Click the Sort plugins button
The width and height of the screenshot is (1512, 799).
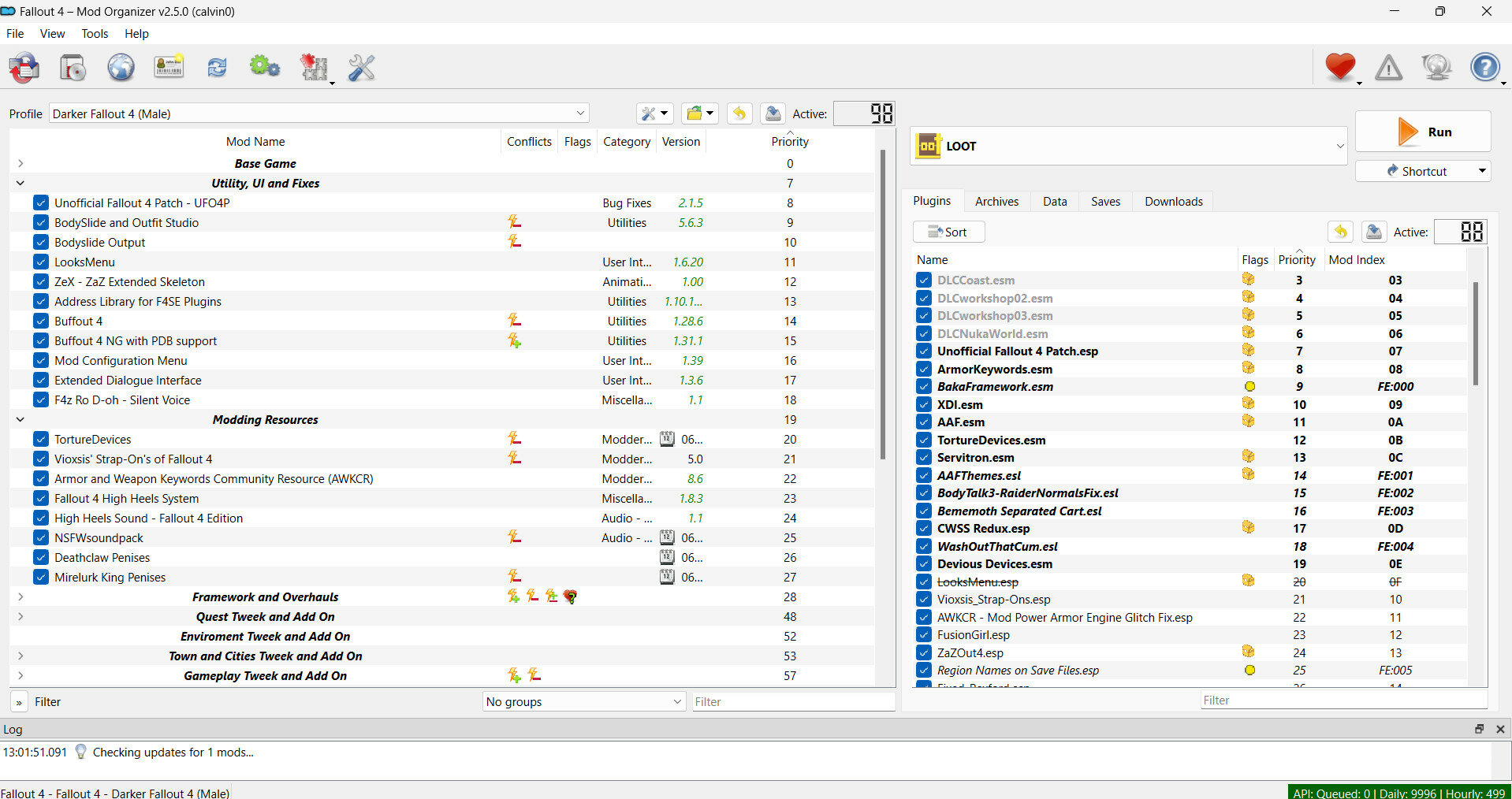(948, 232)
